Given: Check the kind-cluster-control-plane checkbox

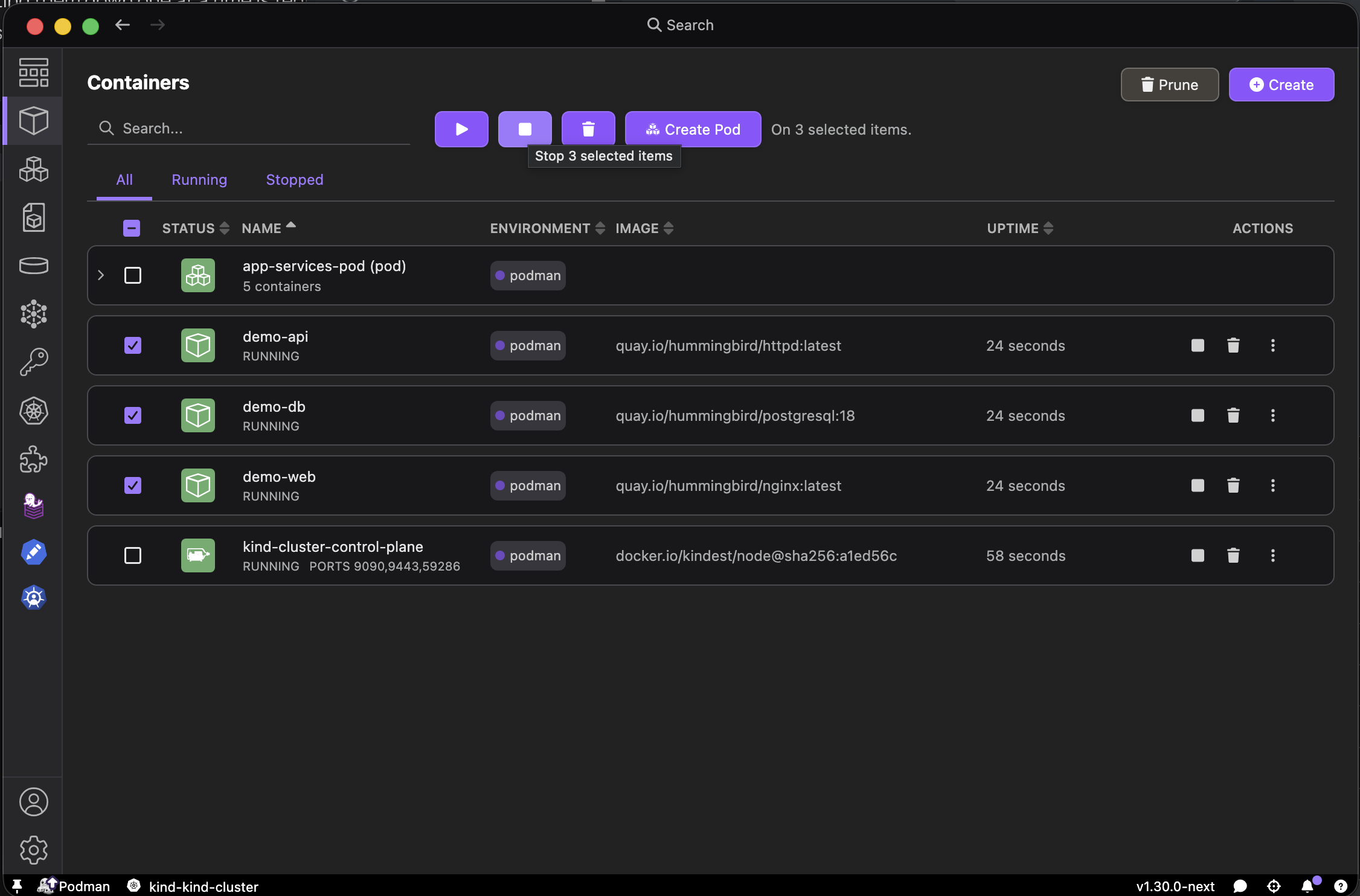Looking at the screenshot, I should (133, 555).
